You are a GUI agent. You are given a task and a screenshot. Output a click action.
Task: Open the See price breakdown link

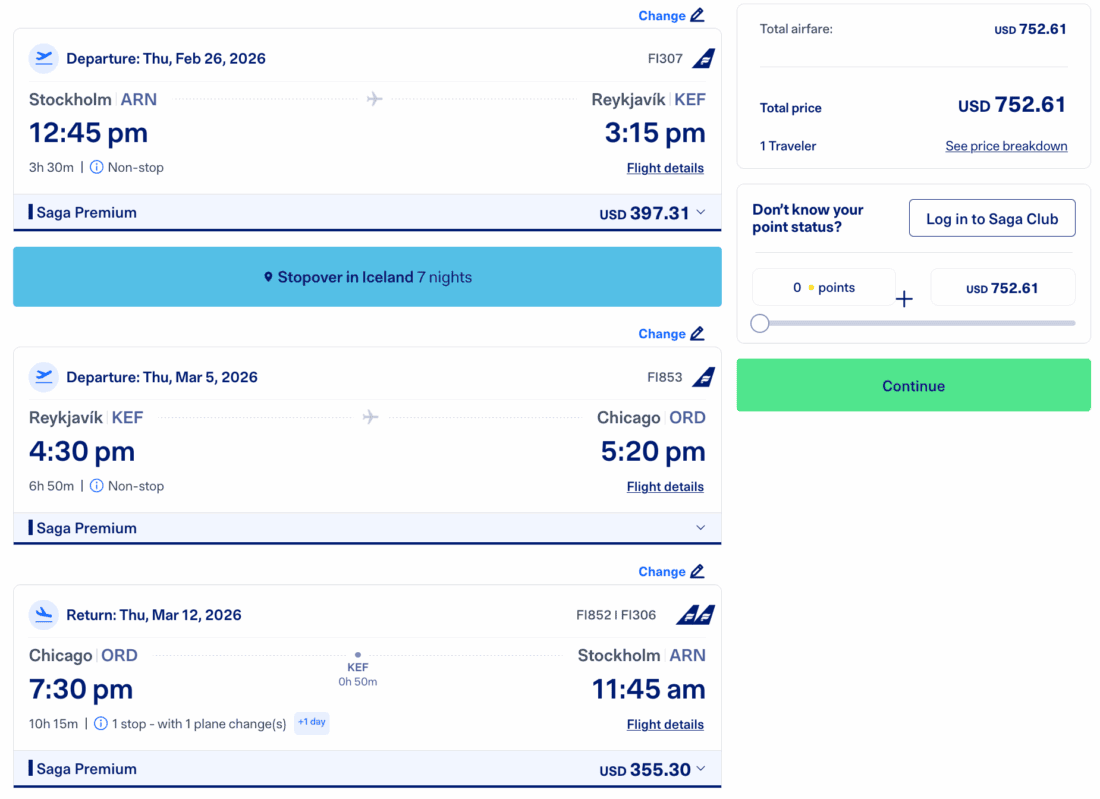(1006, 146)
